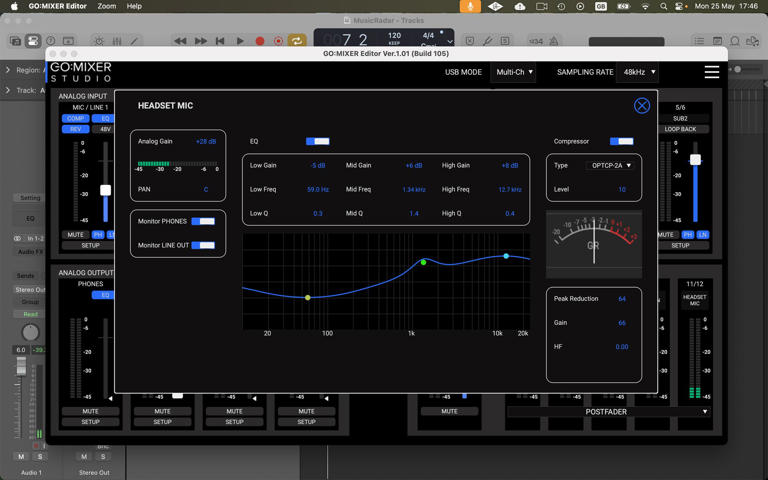The height and width of the screenshot is (480, 768).
Task: Toggle EQ button on PHONES output
Action: point(103,295)
